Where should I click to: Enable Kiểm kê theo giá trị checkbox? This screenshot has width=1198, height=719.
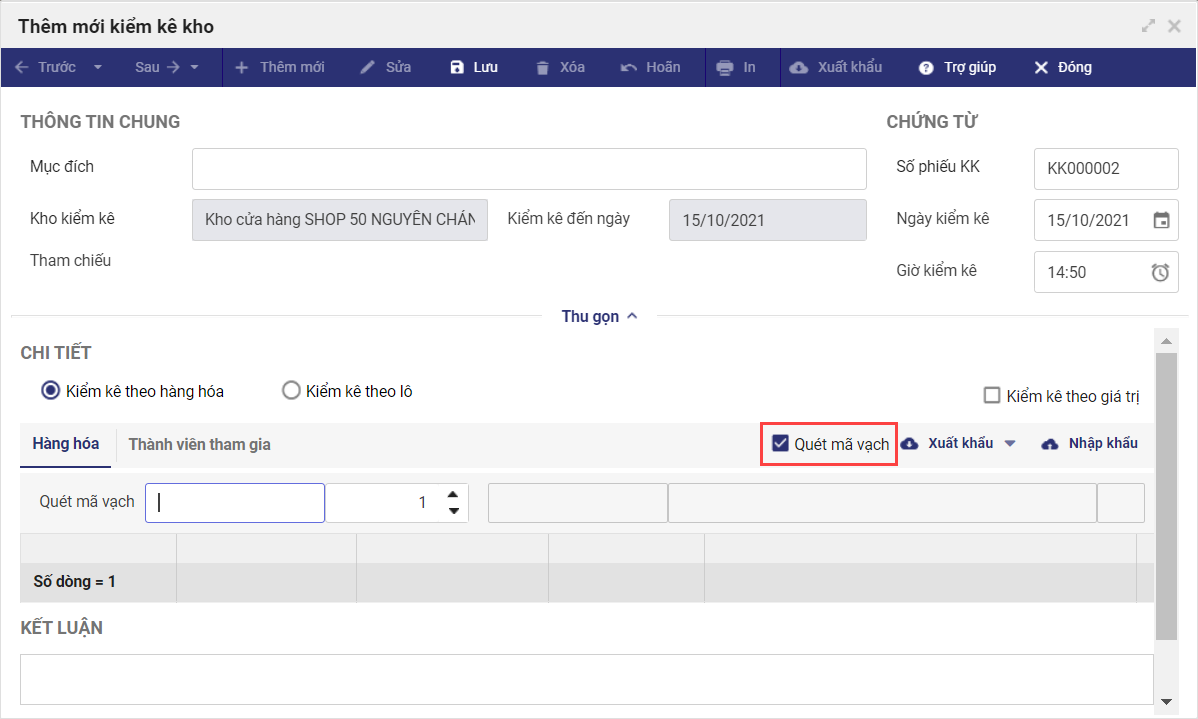click(x=992, y=396)
